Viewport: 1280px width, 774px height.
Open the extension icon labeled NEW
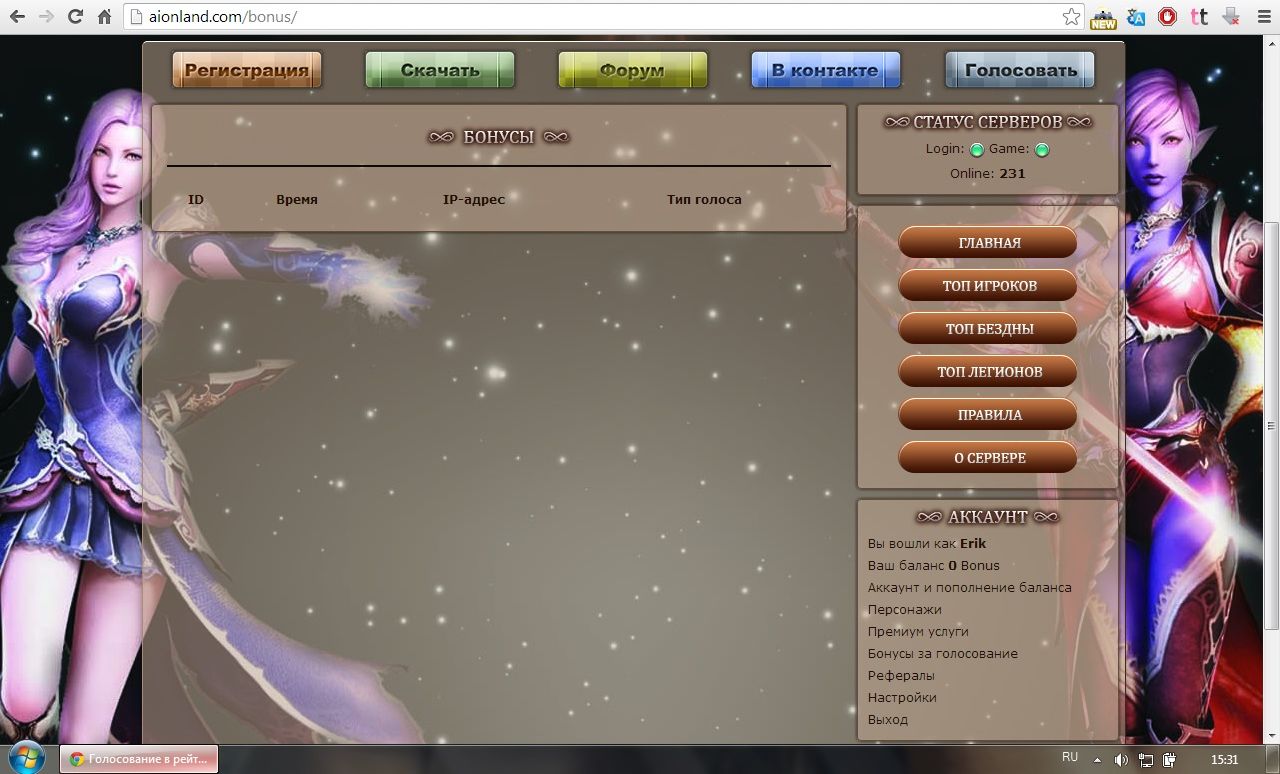coord(1103,17)
